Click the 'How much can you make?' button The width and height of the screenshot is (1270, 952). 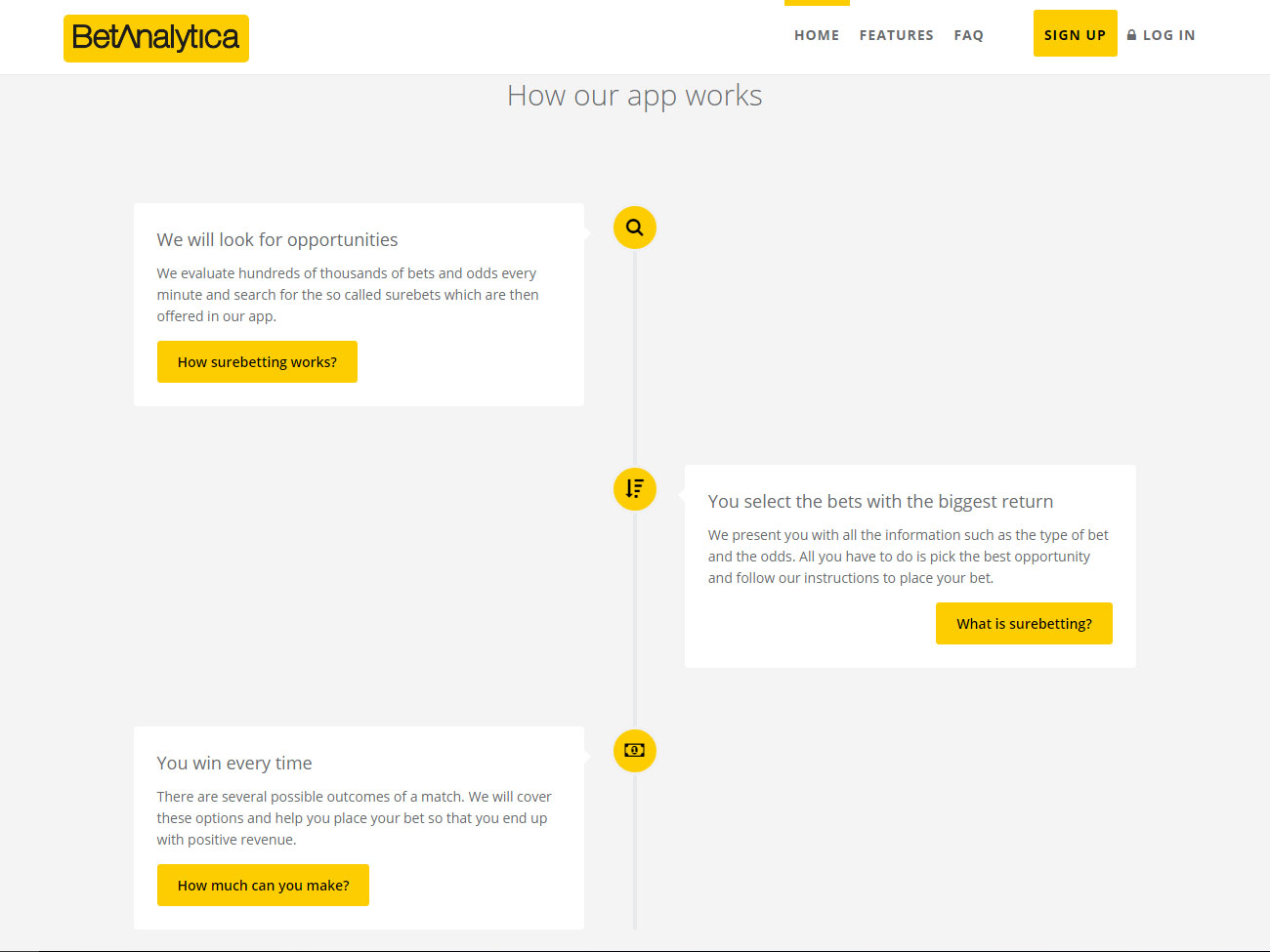tap(263, 886)
